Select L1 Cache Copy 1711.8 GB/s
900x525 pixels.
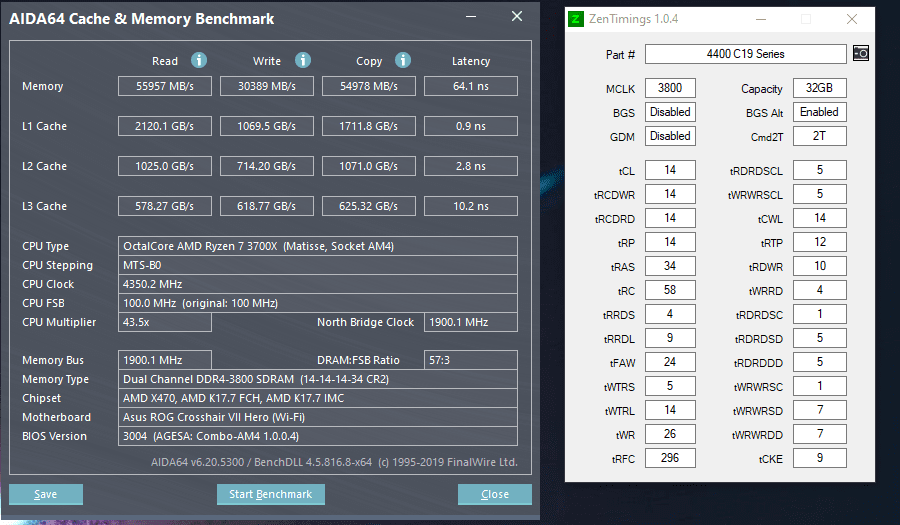point(368,126)
